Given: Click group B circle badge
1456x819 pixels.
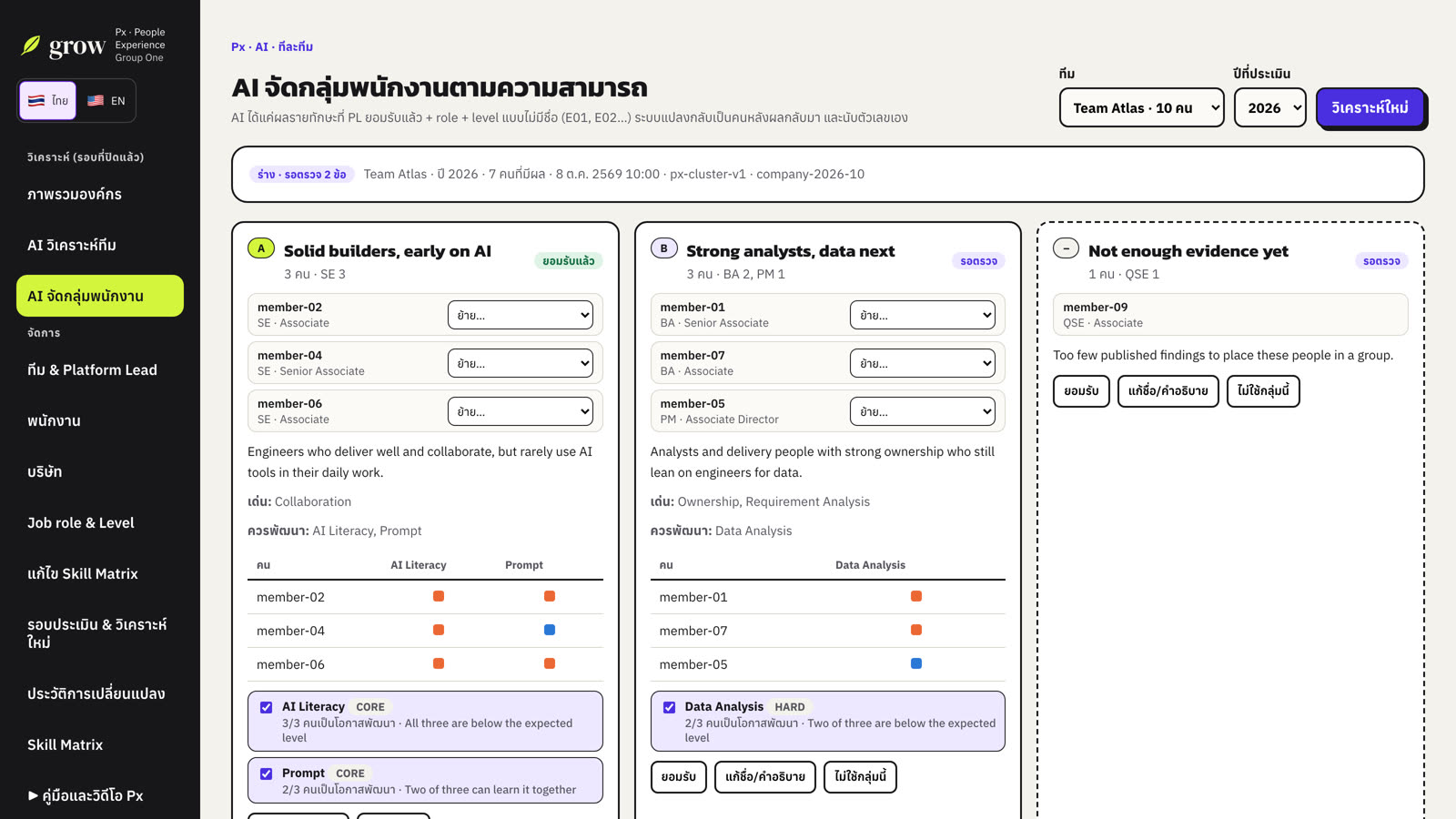Looking at the screenshot, I should pos(664,248).
